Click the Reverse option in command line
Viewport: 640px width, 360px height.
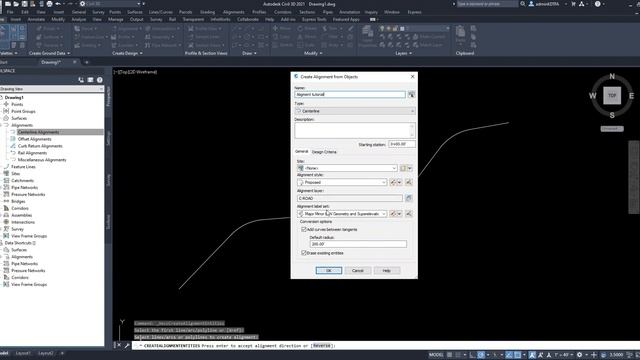pos(322,345)
